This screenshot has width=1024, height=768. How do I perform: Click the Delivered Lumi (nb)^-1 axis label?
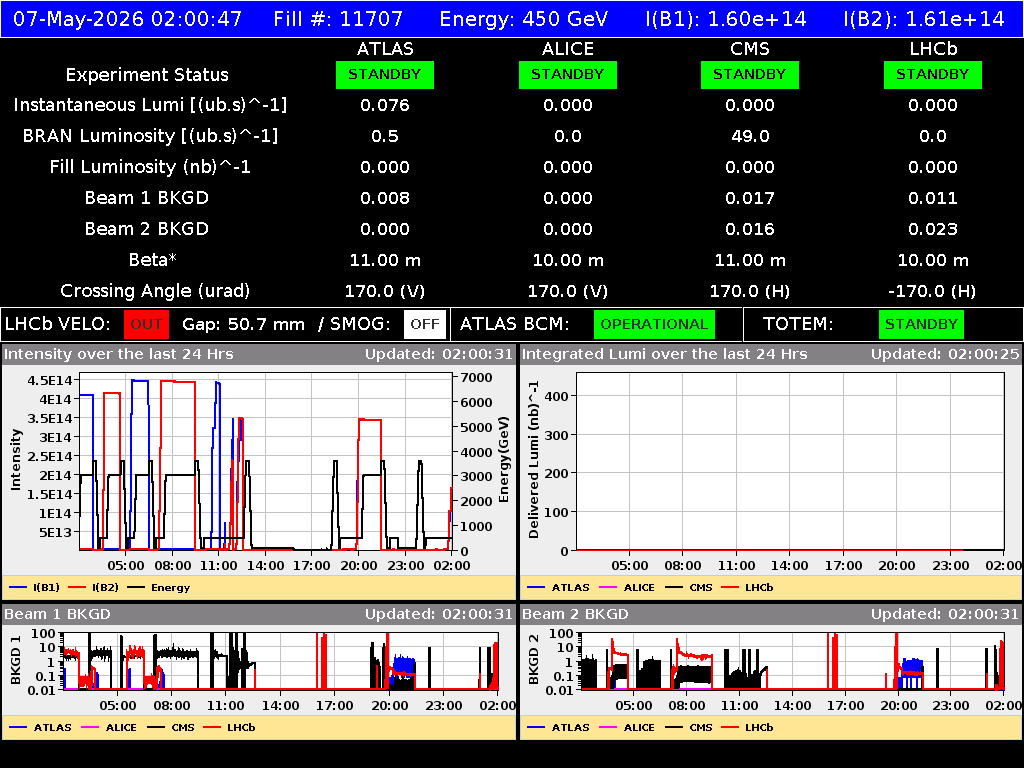pos(534,460)
